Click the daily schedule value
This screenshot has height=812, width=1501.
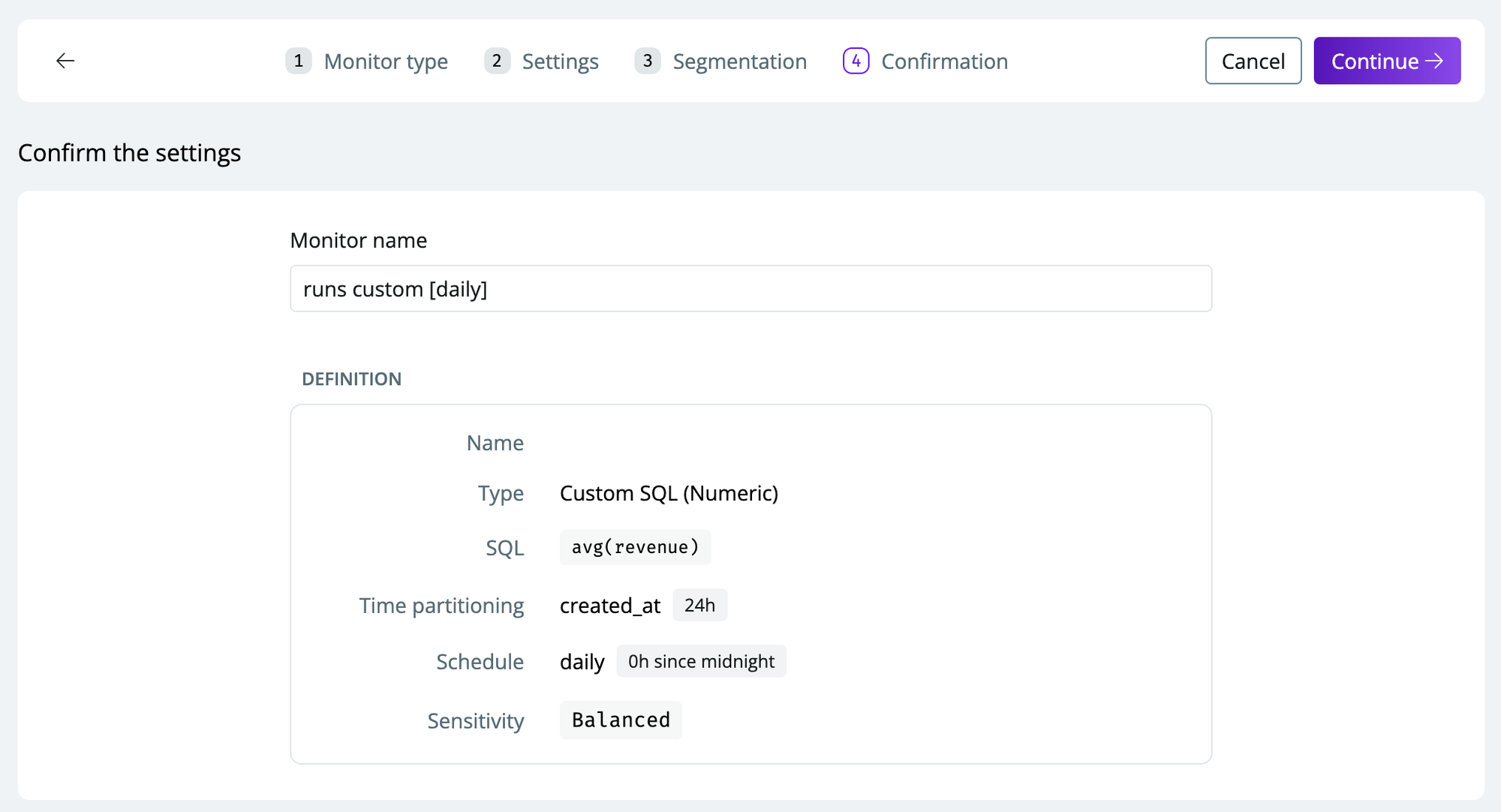click(x=582, y=662)
